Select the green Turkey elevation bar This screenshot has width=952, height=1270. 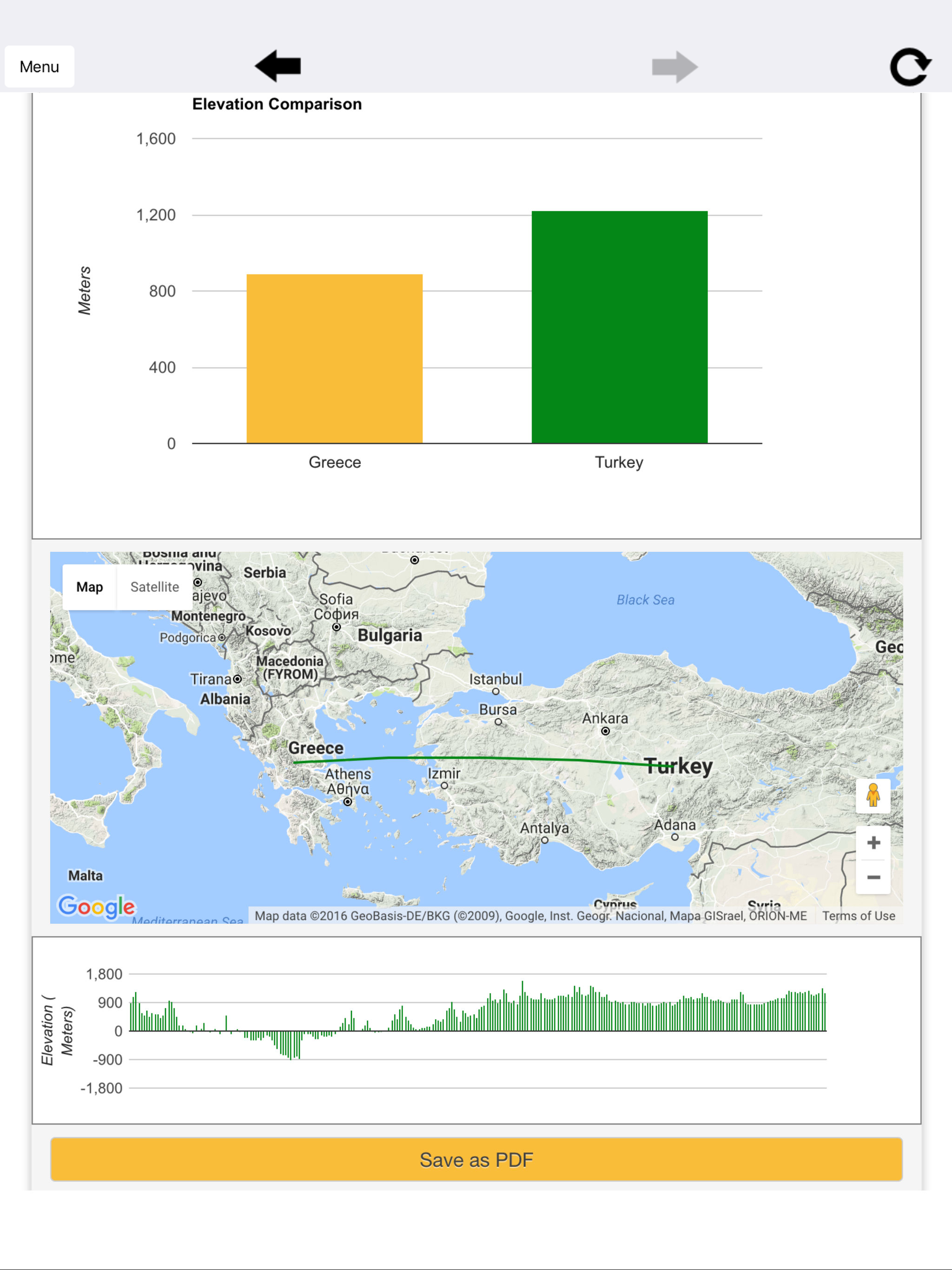(x=620, y=327)
